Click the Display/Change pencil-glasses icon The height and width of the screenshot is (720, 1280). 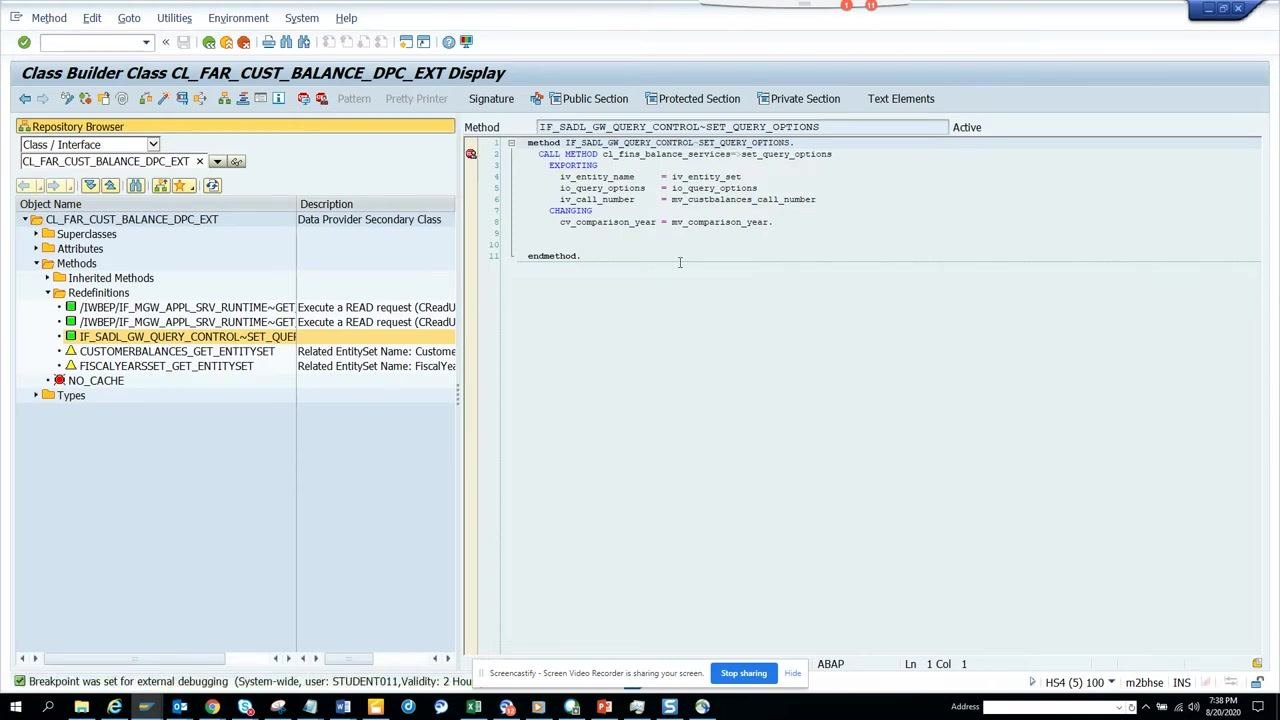click(x=67, y=98)
